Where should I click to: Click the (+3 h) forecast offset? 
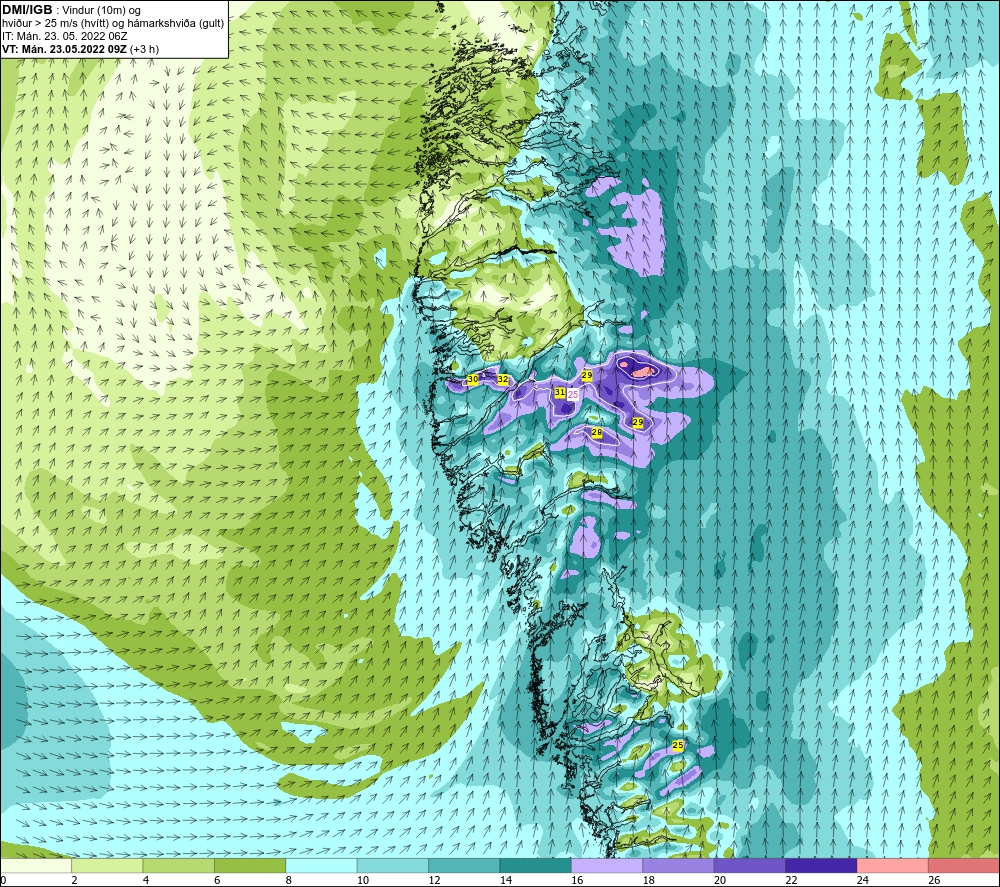(144, 49)
